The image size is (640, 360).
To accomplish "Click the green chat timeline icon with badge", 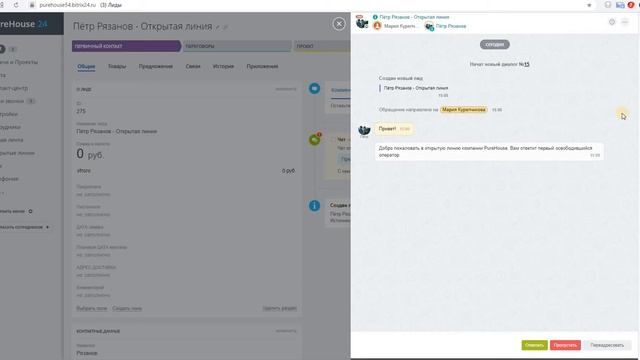I will click(x=315, y=140).
